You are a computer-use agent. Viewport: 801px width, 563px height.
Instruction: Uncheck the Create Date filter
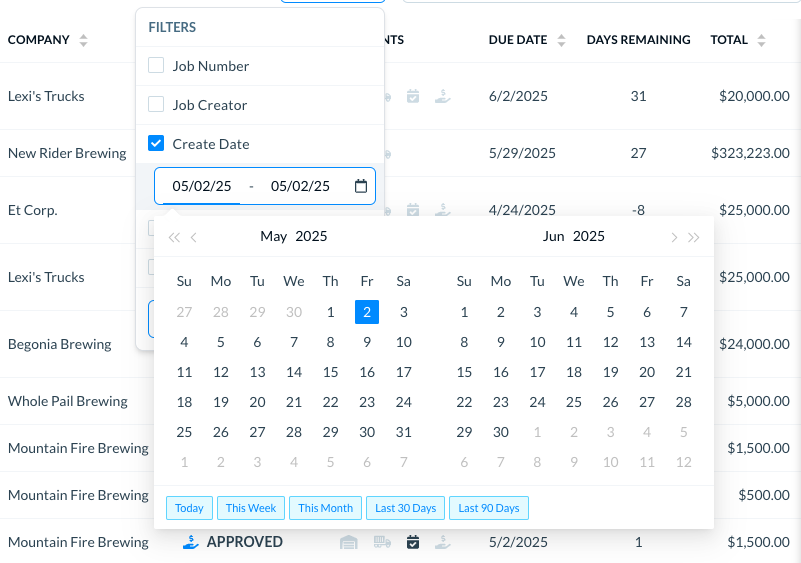(156, 144)
